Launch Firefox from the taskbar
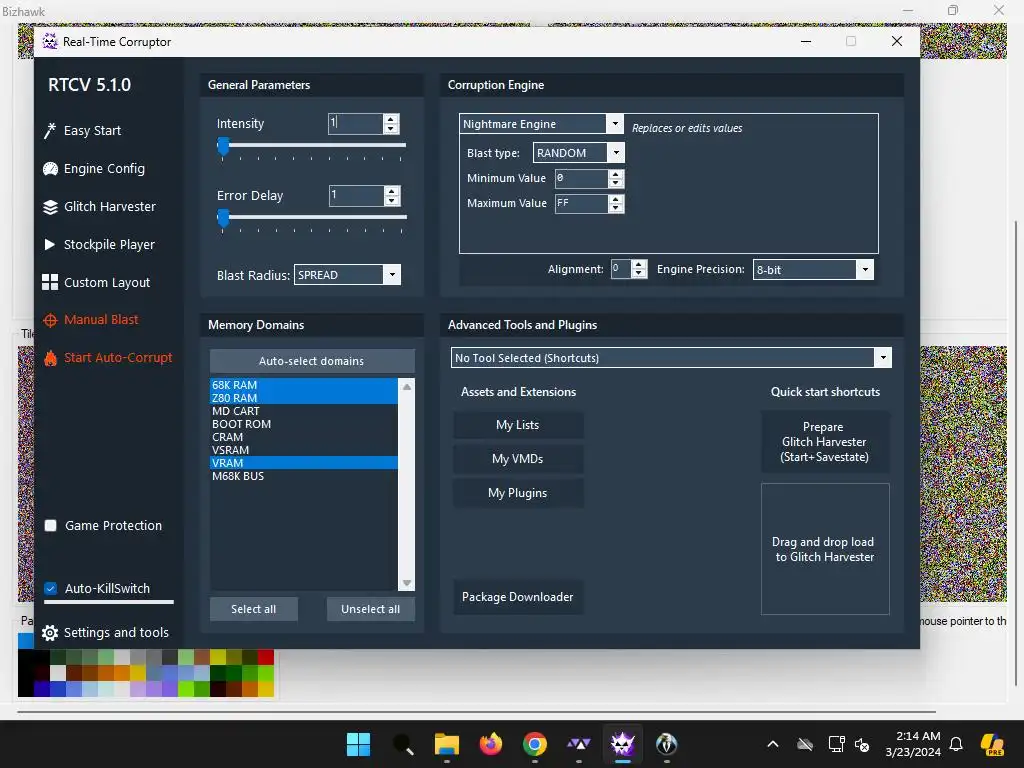Image resolution: width=1024 pixels, height=768 pixels. (490, 744)
